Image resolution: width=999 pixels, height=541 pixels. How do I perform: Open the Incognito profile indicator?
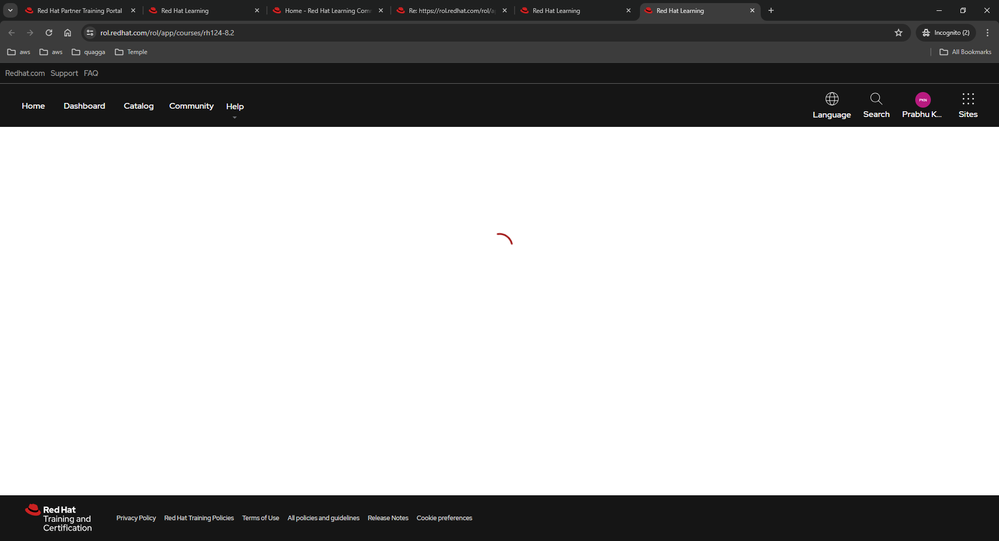pos(946,32)
